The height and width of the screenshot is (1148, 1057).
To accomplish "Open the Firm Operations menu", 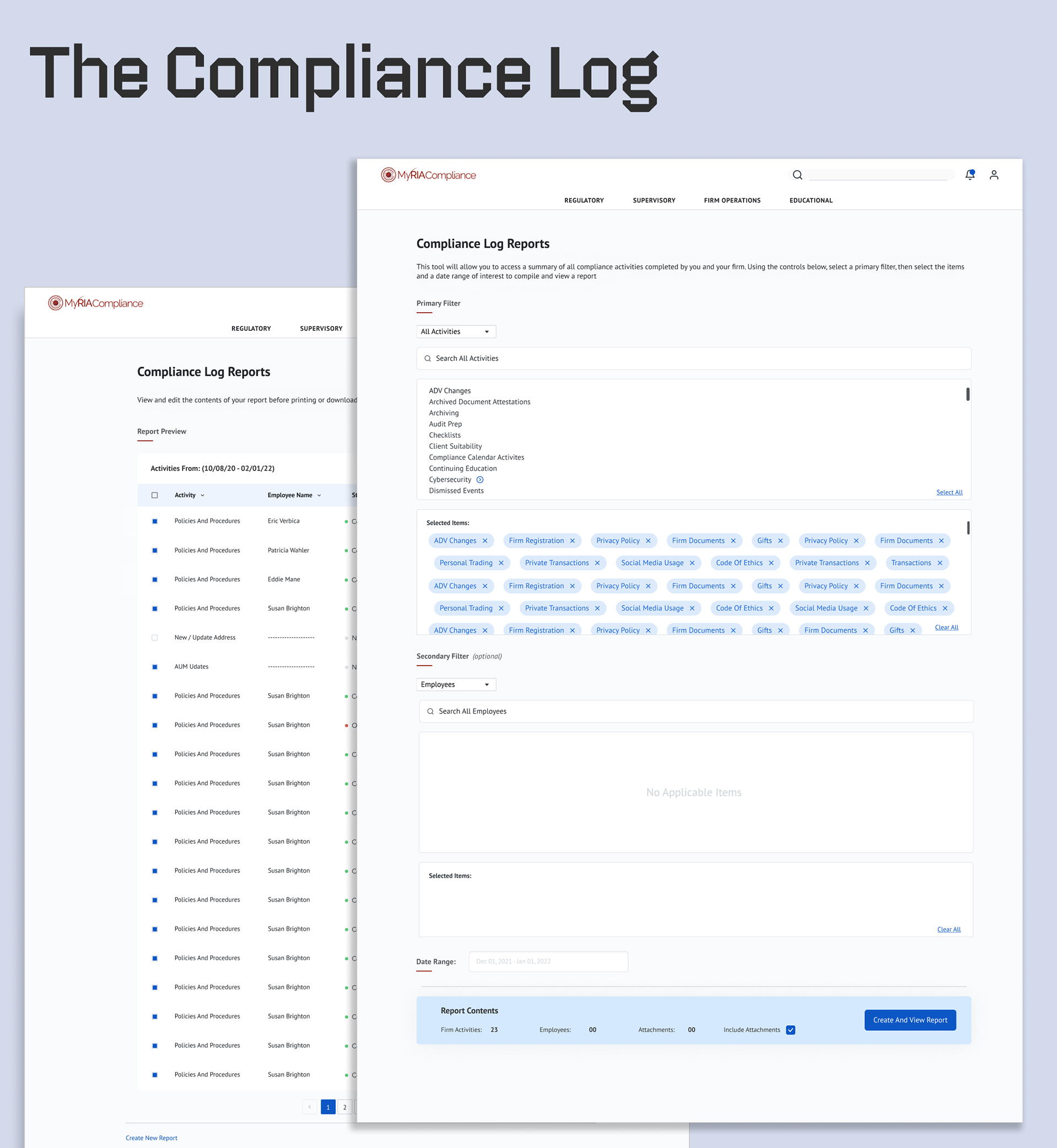I will (732, 200).
